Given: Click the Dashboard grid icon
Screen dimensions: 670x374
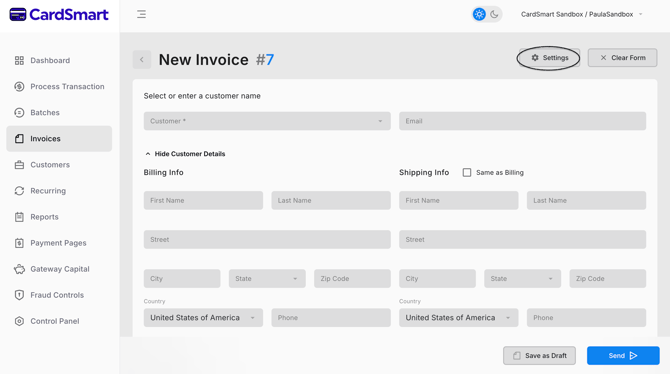Looking at the screenshot, I should coord(19,60).
